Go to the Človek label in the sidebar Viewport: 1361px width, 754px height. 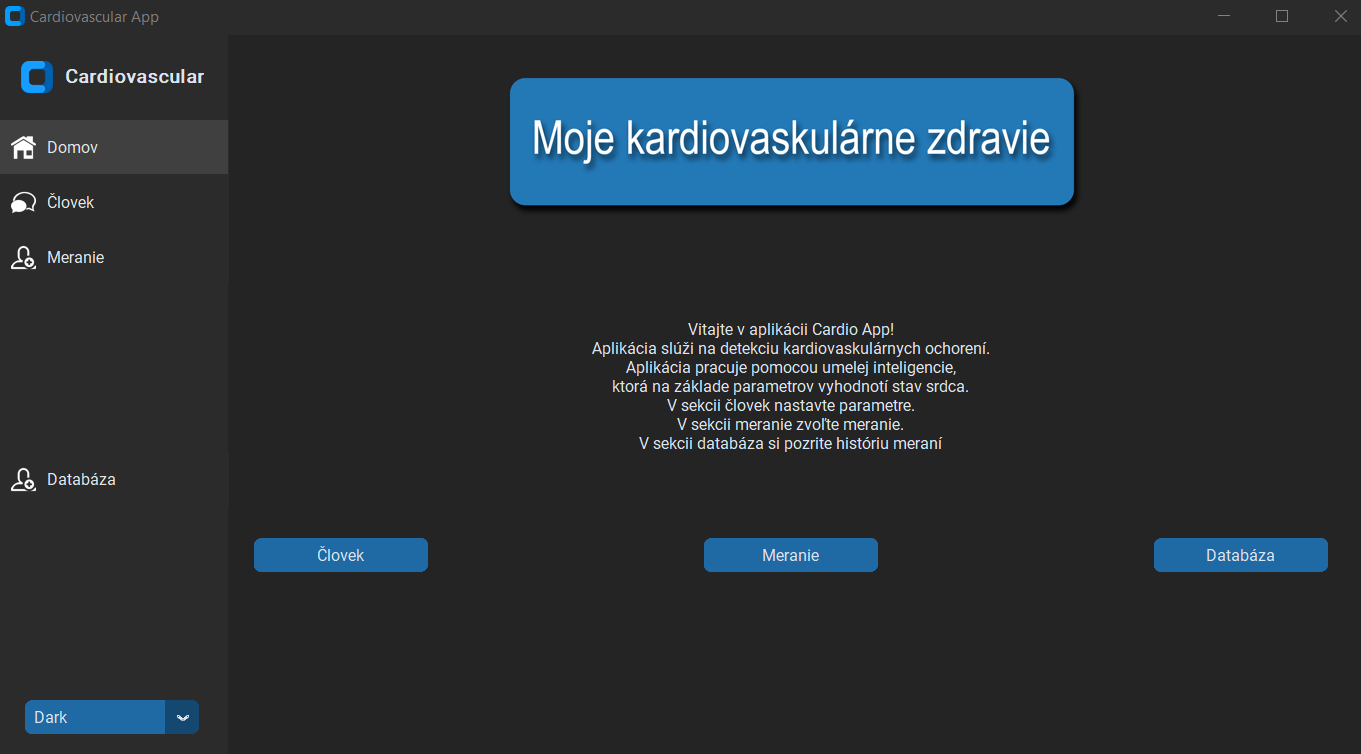(x=70, y=202)
